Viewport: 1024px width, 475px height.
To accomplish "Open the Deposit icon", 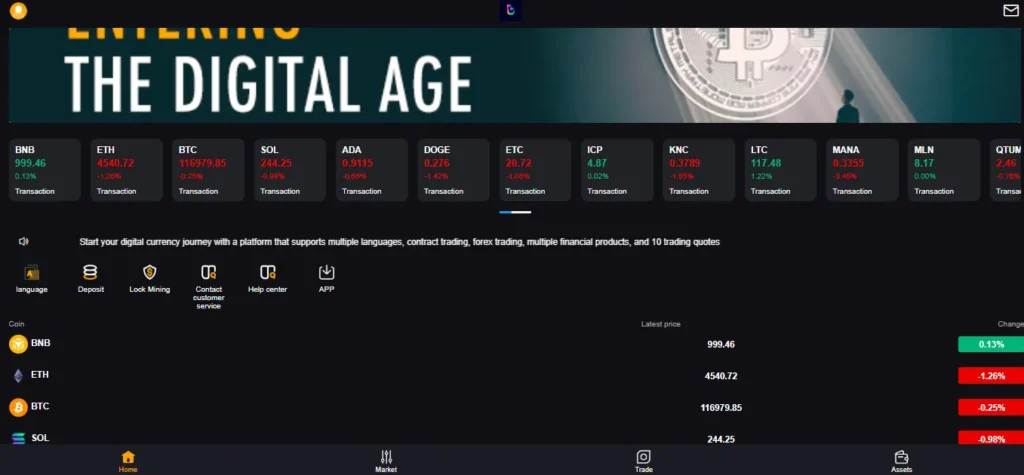I will [x=90, y=272].
